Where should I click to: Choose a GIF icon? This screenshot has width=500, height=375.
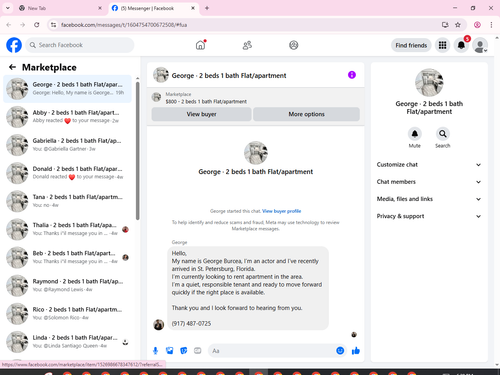coord(198,351)
